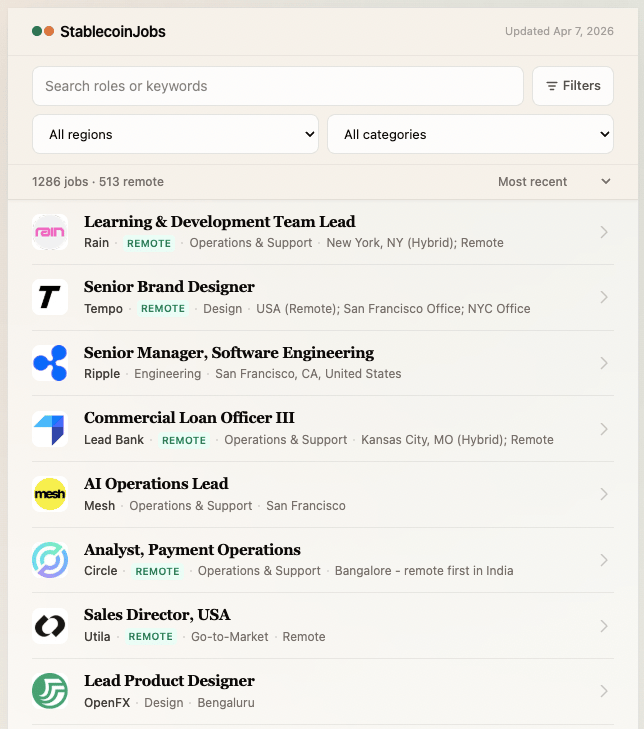Click "Bangalore - remote first in India" text

(x=424, y=570)
